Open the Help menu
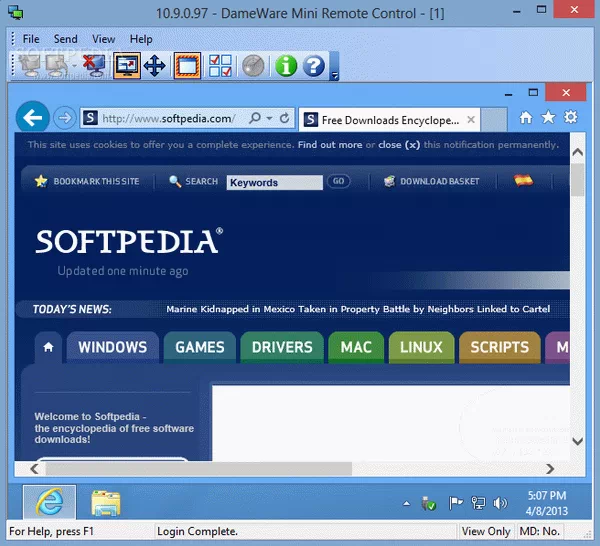This screenshot has height=546, width=600. [x=141, y=39]
